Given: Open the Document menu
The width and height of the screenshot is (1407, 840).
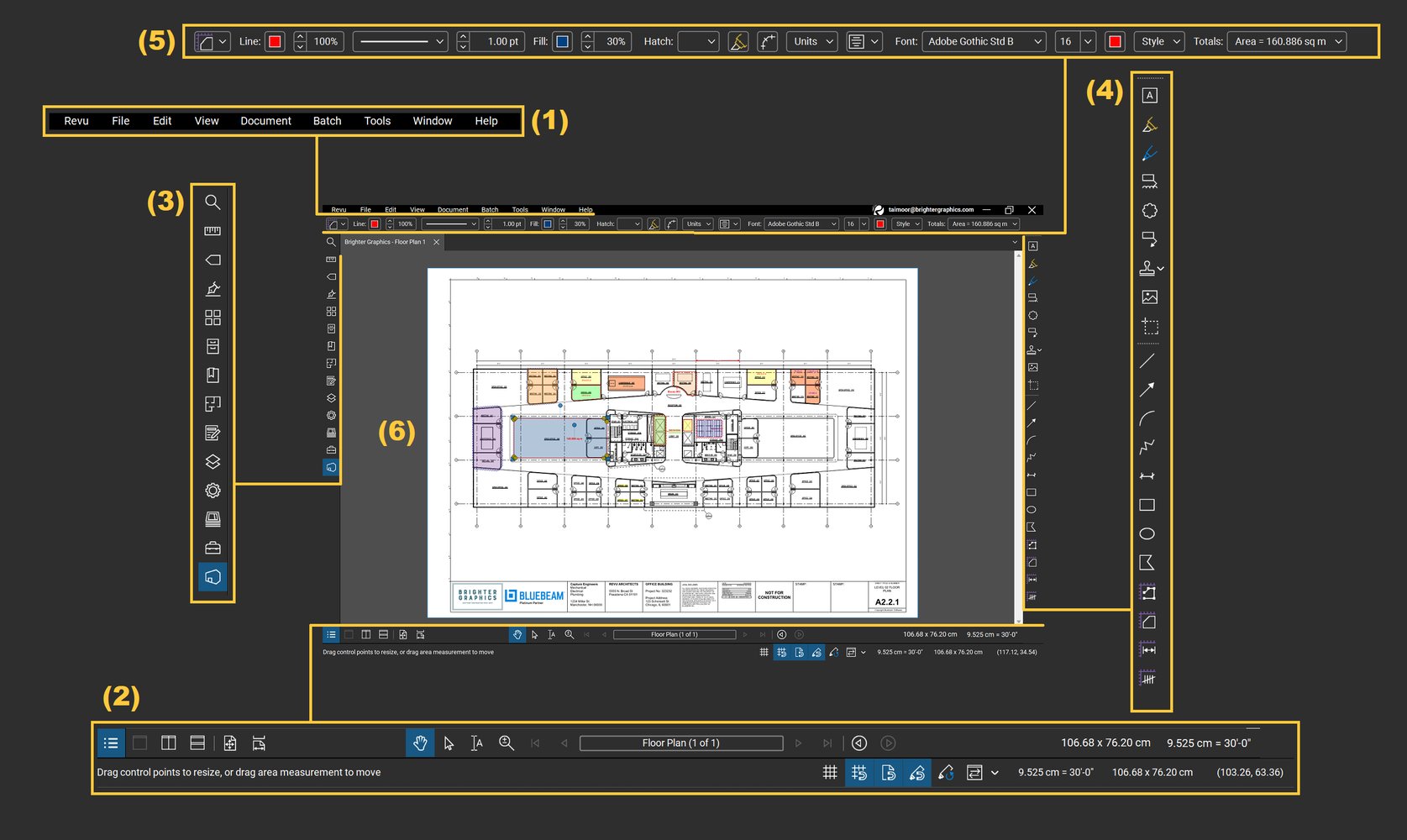Looking at the screenshot, I should coord(265,120).
